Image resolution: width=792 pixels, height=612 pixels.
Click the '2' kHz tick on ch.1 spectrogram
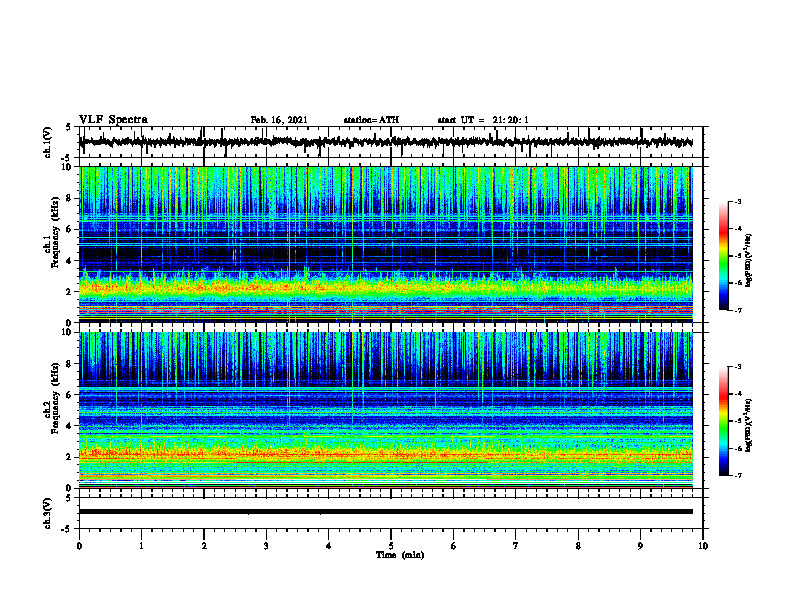coord(69,292)
